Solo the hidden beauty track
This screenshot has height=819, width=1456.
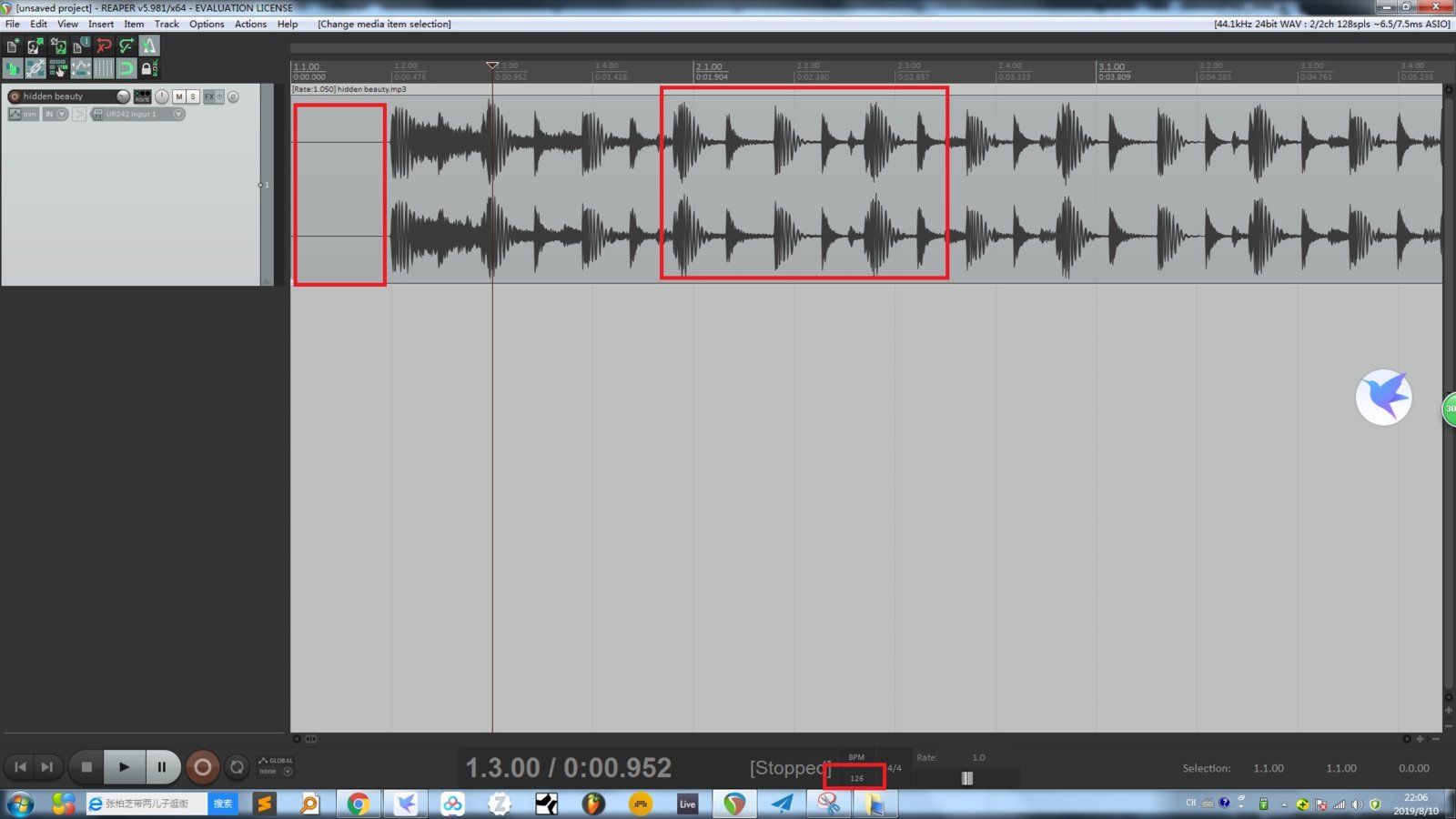193,96
